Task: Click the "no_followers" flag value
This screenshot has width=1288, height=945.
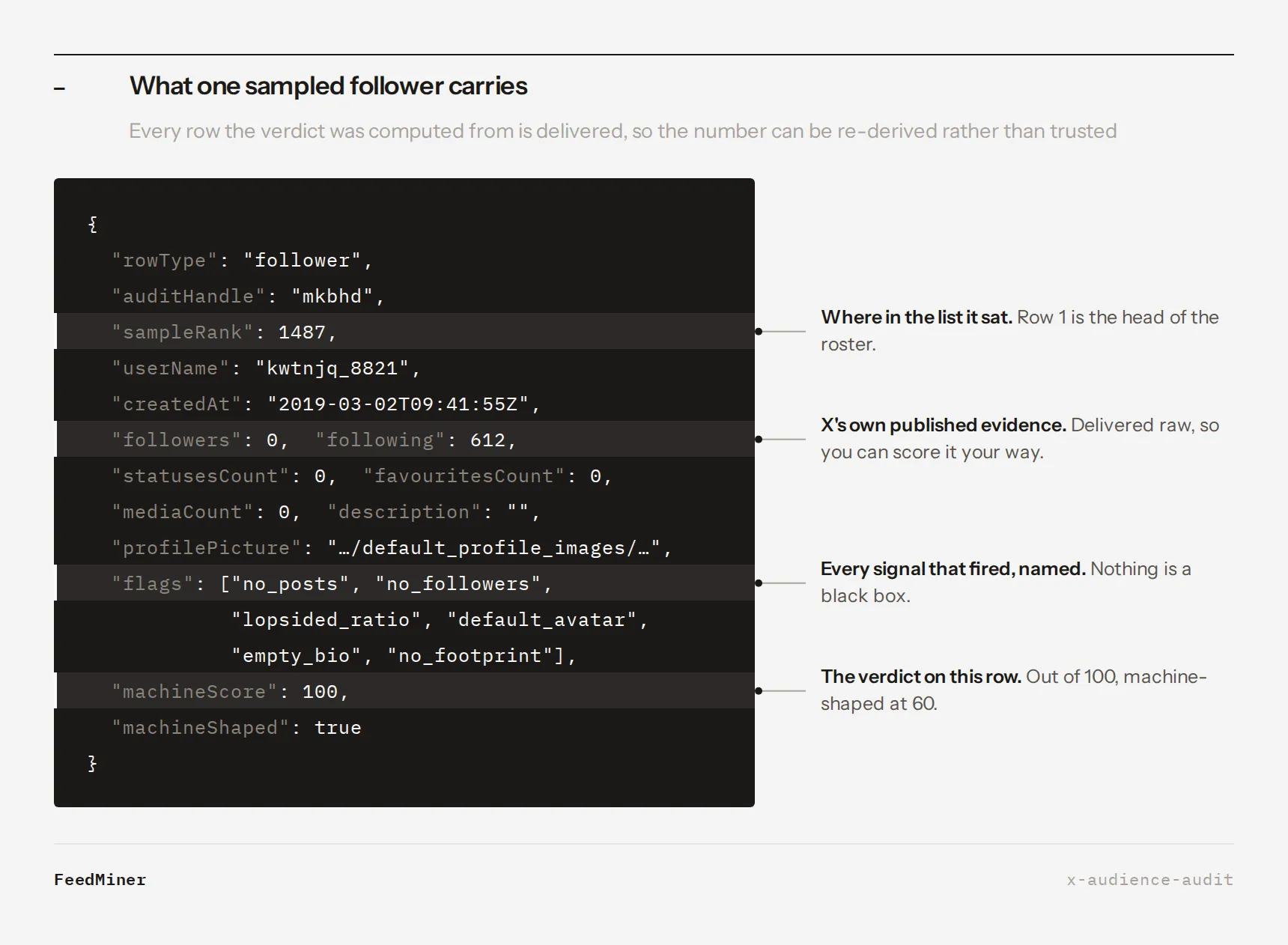Action: click(458, 583)
